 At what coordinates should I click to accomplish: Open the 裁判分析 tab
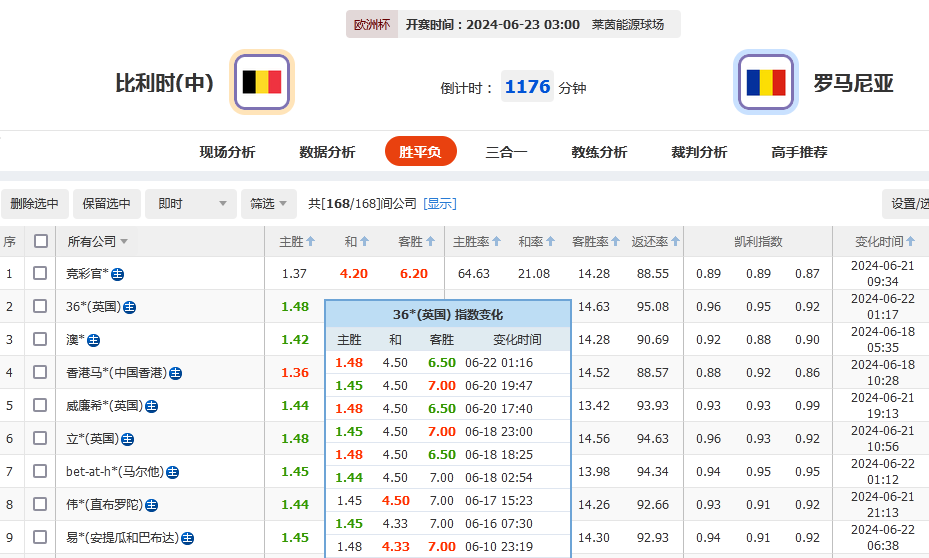pos(699,152)
